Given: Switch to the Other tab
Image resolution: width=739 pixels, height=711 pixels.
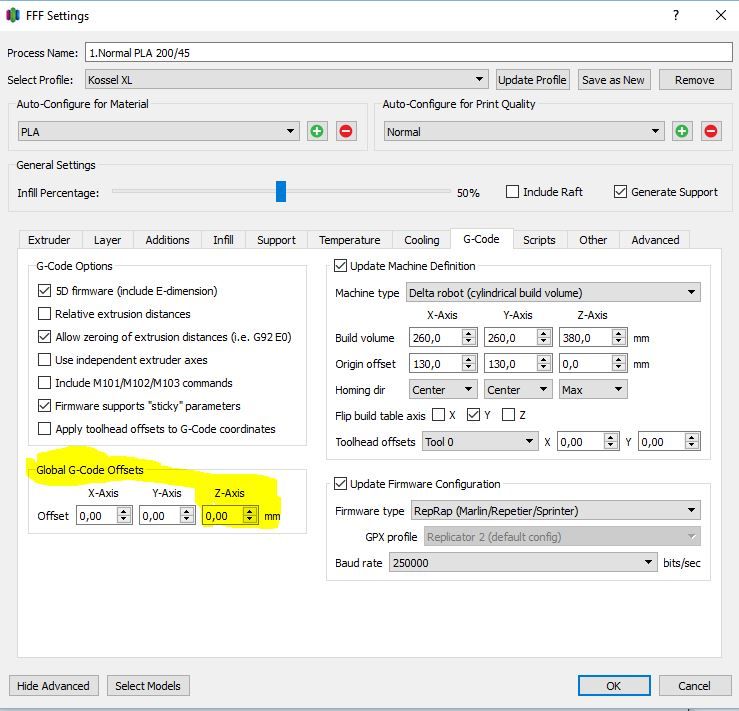Looking at the screenshot, I should point(593,240).
